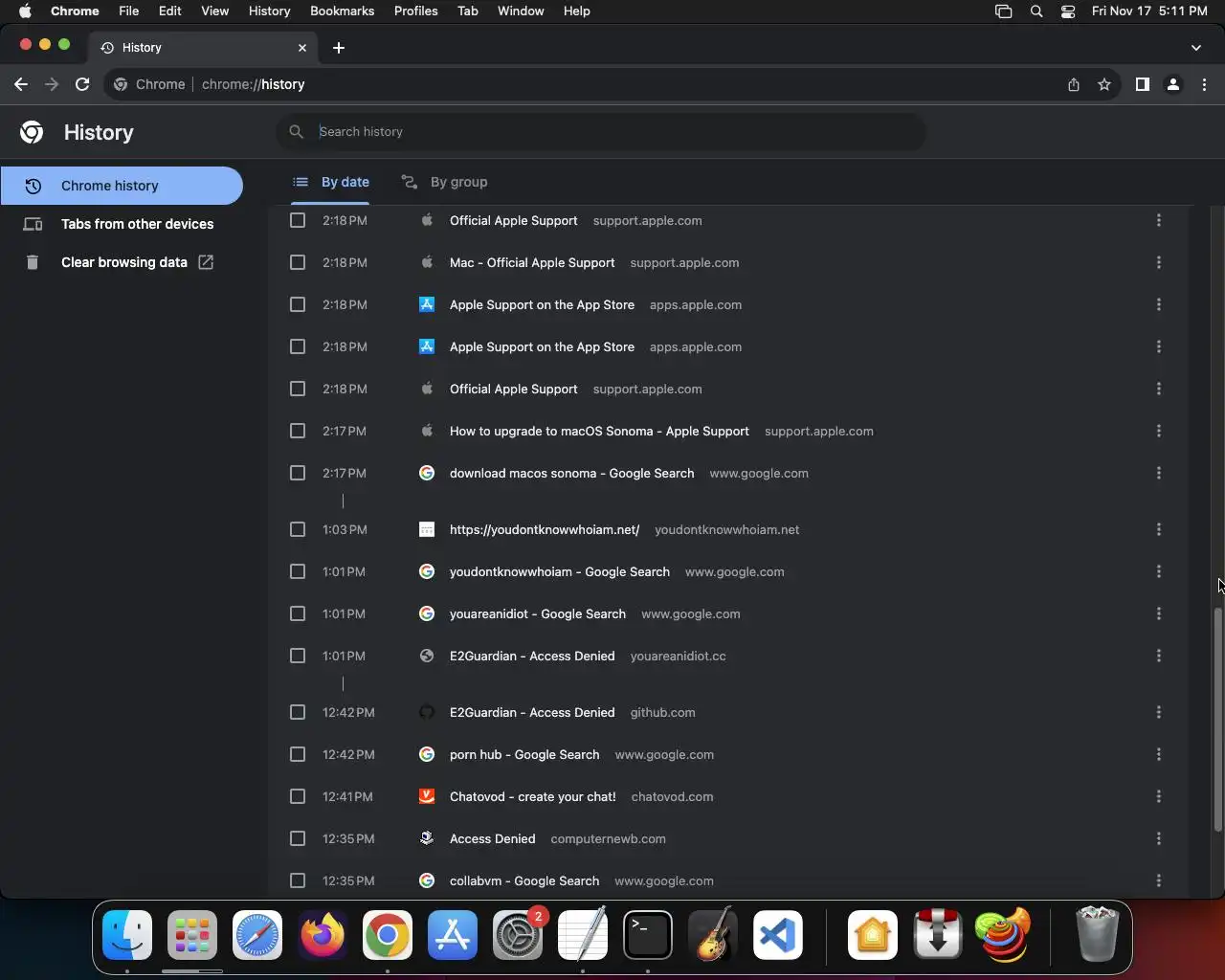Close the History tab
This screenshot has height=980, width=1225.
302,47
